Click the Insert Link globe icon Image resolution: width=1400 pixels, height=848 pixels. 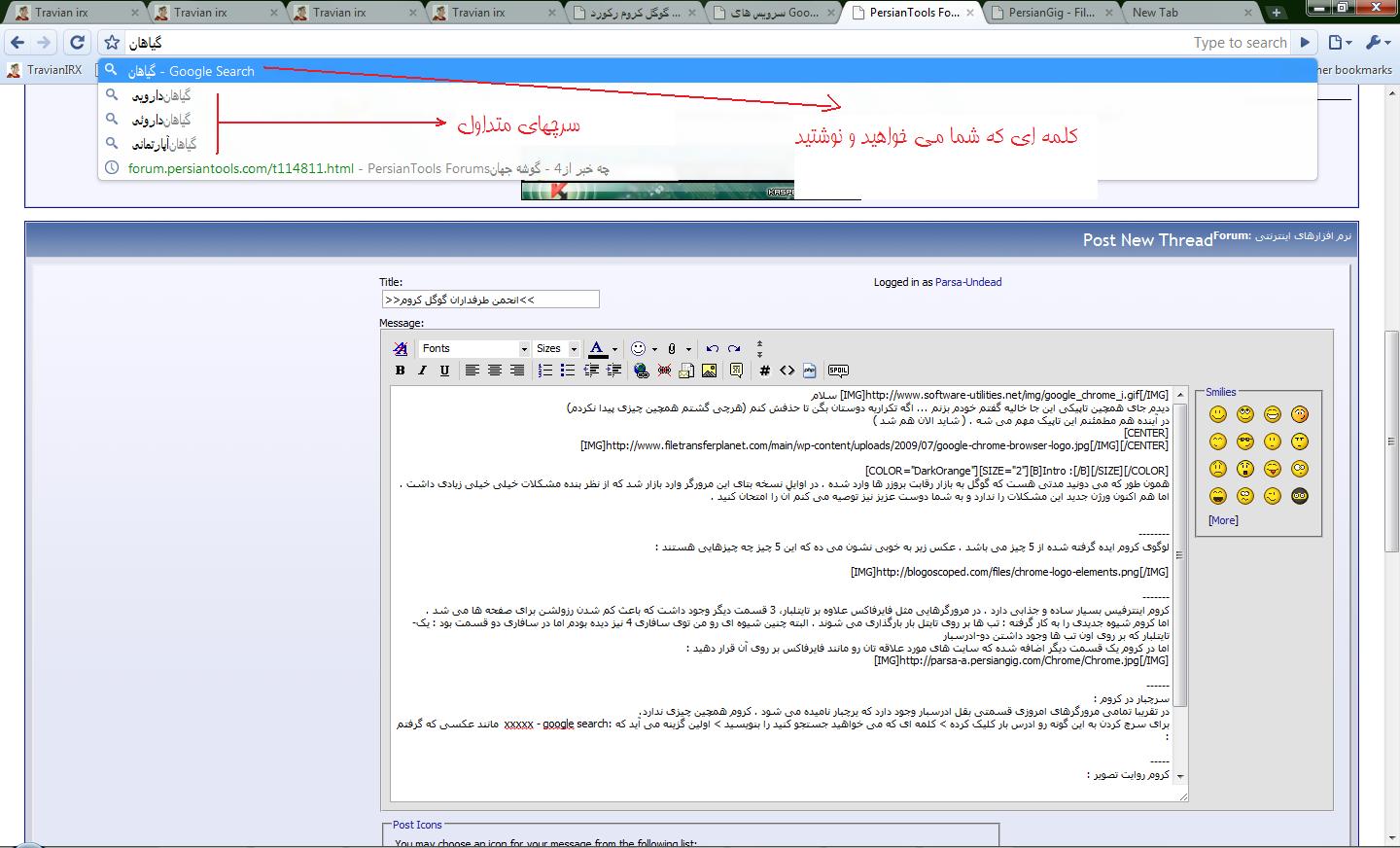[641, 371]
